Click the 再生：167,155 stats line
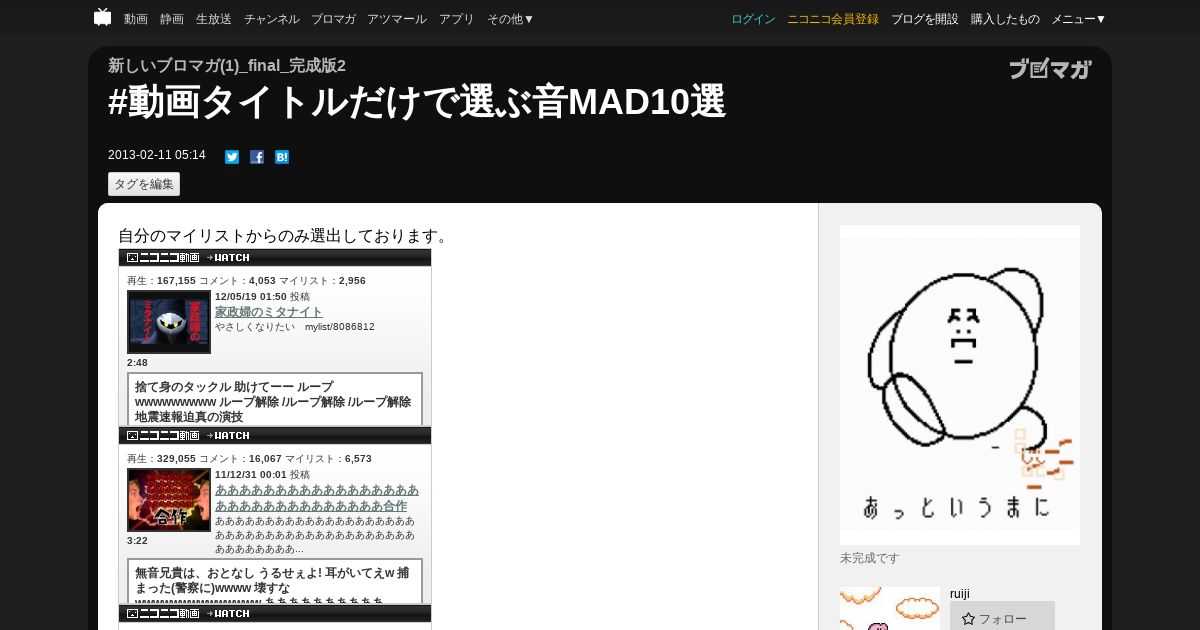The height and width of the screenshot is (630, 1200). (x=246, y=281)
